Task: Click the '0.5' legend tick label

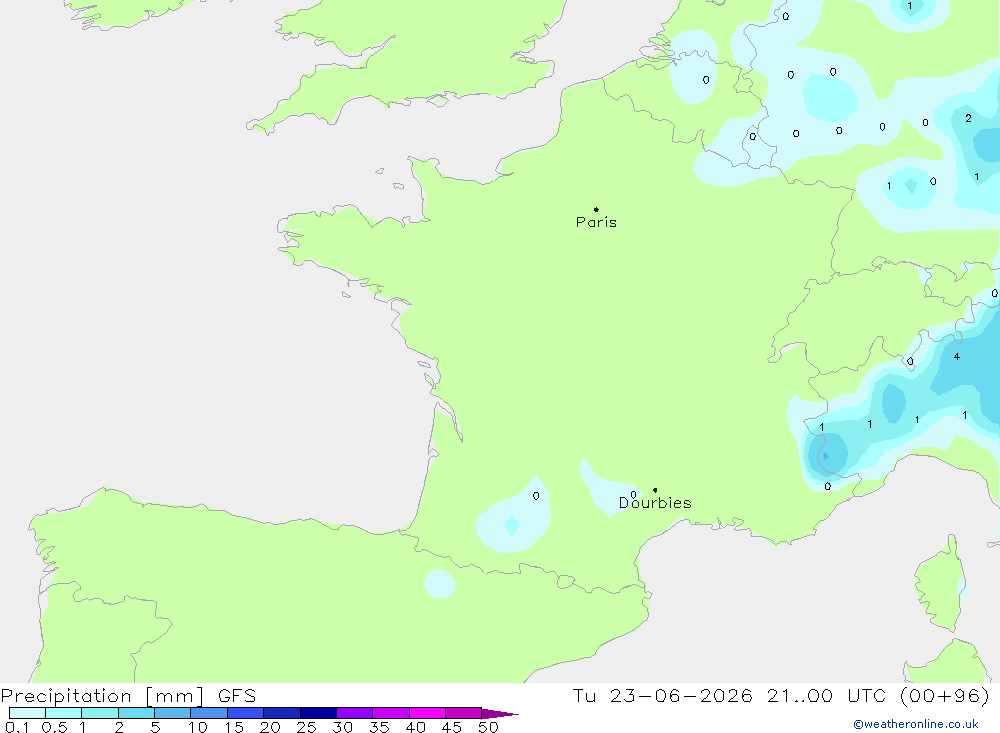Action: pos(54,727)
